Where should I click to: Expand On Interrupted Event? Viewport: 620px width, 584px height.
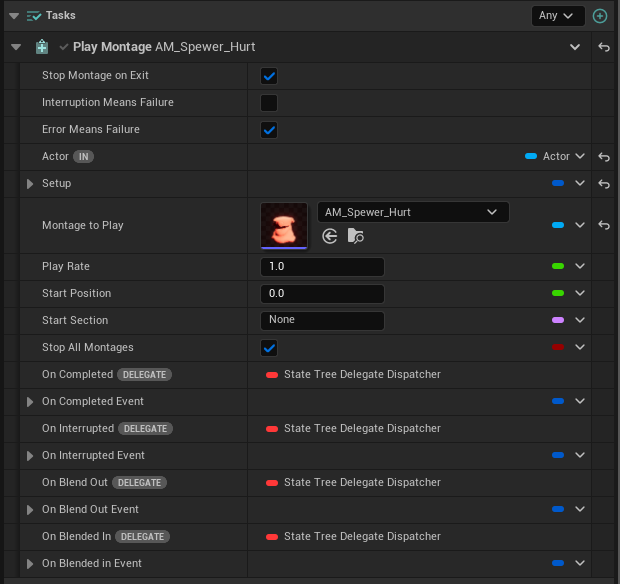[x=30, y=456]
